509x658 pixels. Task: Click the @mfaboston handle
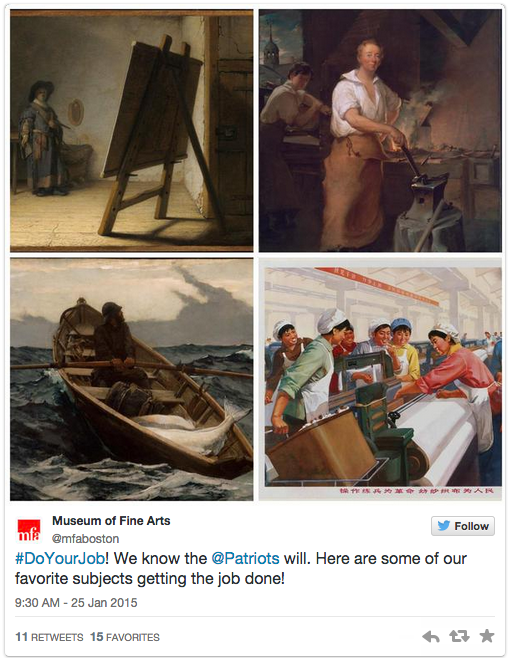pos(86,538)
